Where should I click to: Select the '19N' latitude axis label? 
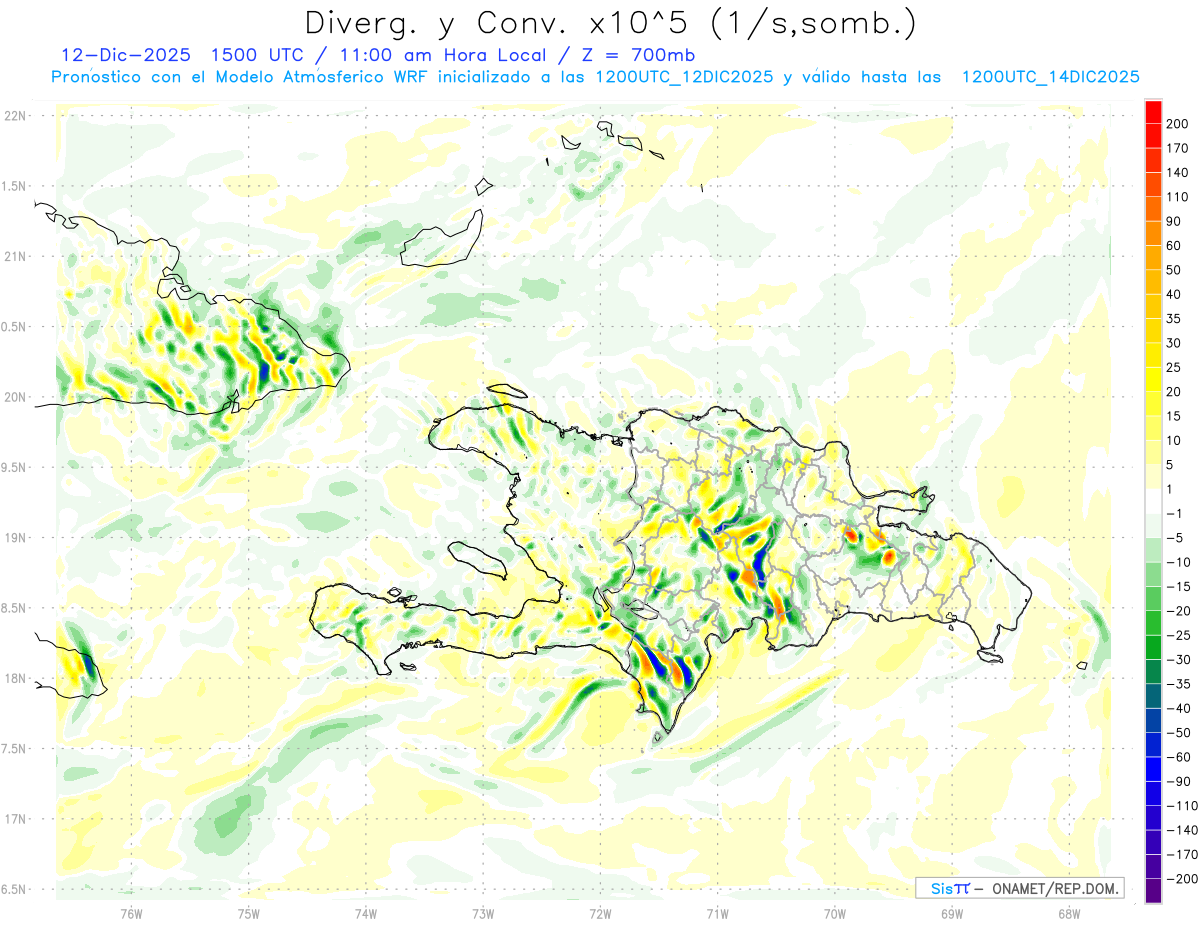[x=15, y=538]
